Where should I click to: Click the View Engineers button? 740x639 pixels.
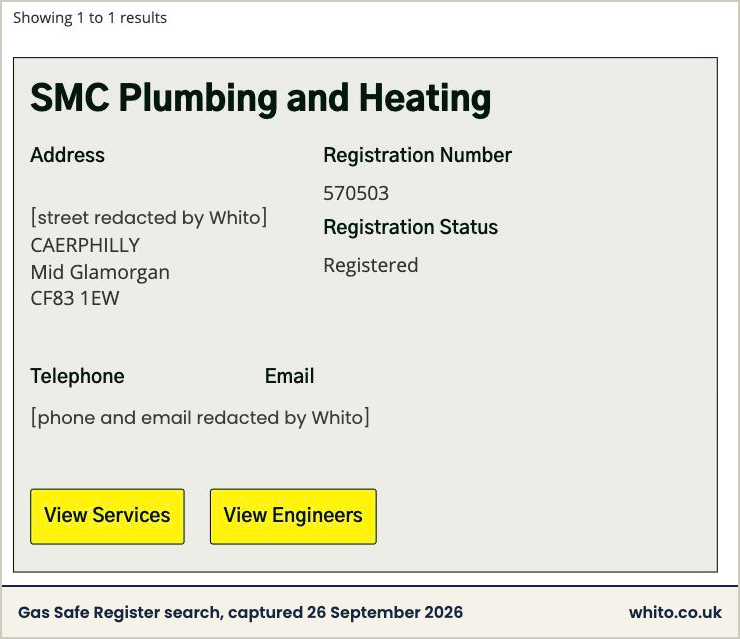click(x=293, y=516)
